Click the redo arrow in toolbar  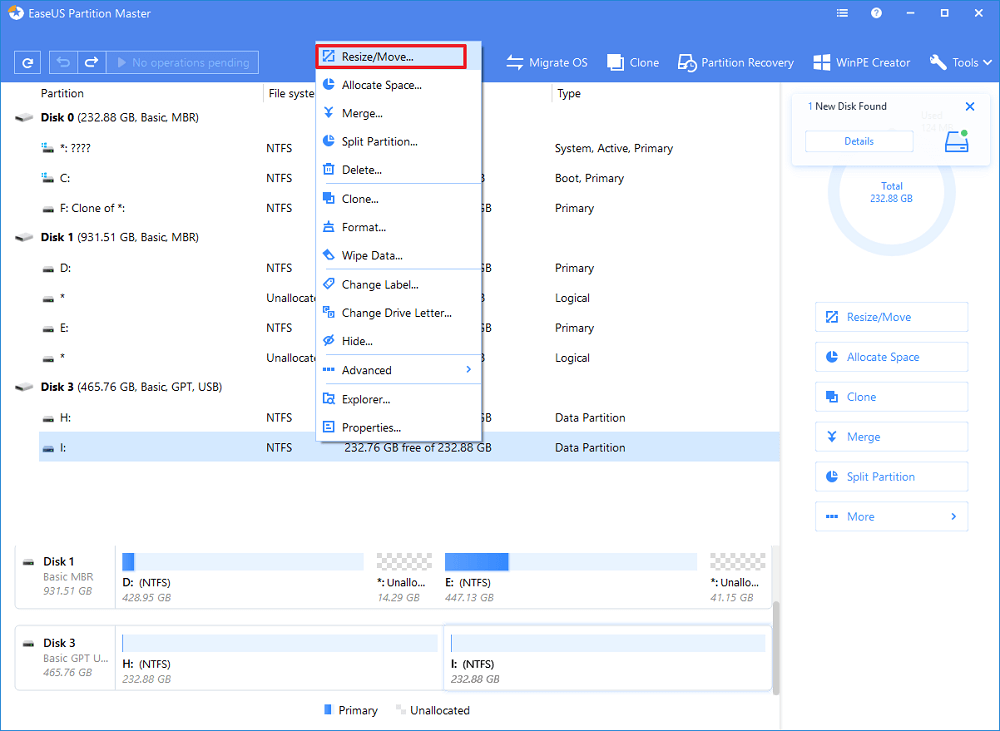click(x=91, y=63)
